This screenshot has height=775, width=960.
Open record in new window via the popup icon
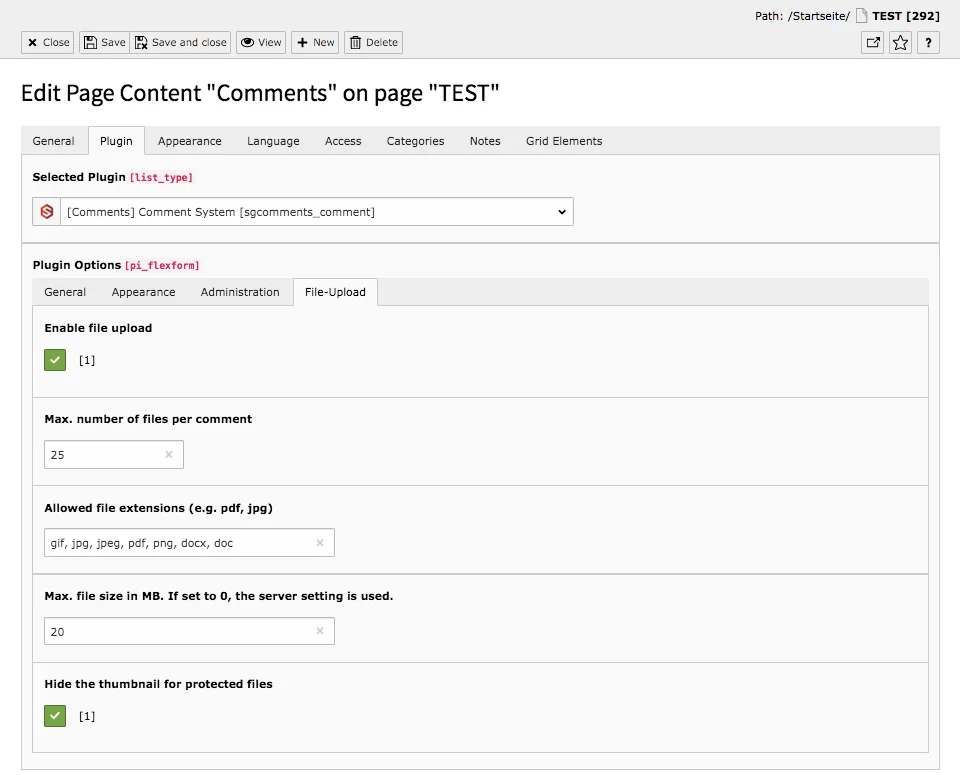pyautogui.click(x=872, y=42)
